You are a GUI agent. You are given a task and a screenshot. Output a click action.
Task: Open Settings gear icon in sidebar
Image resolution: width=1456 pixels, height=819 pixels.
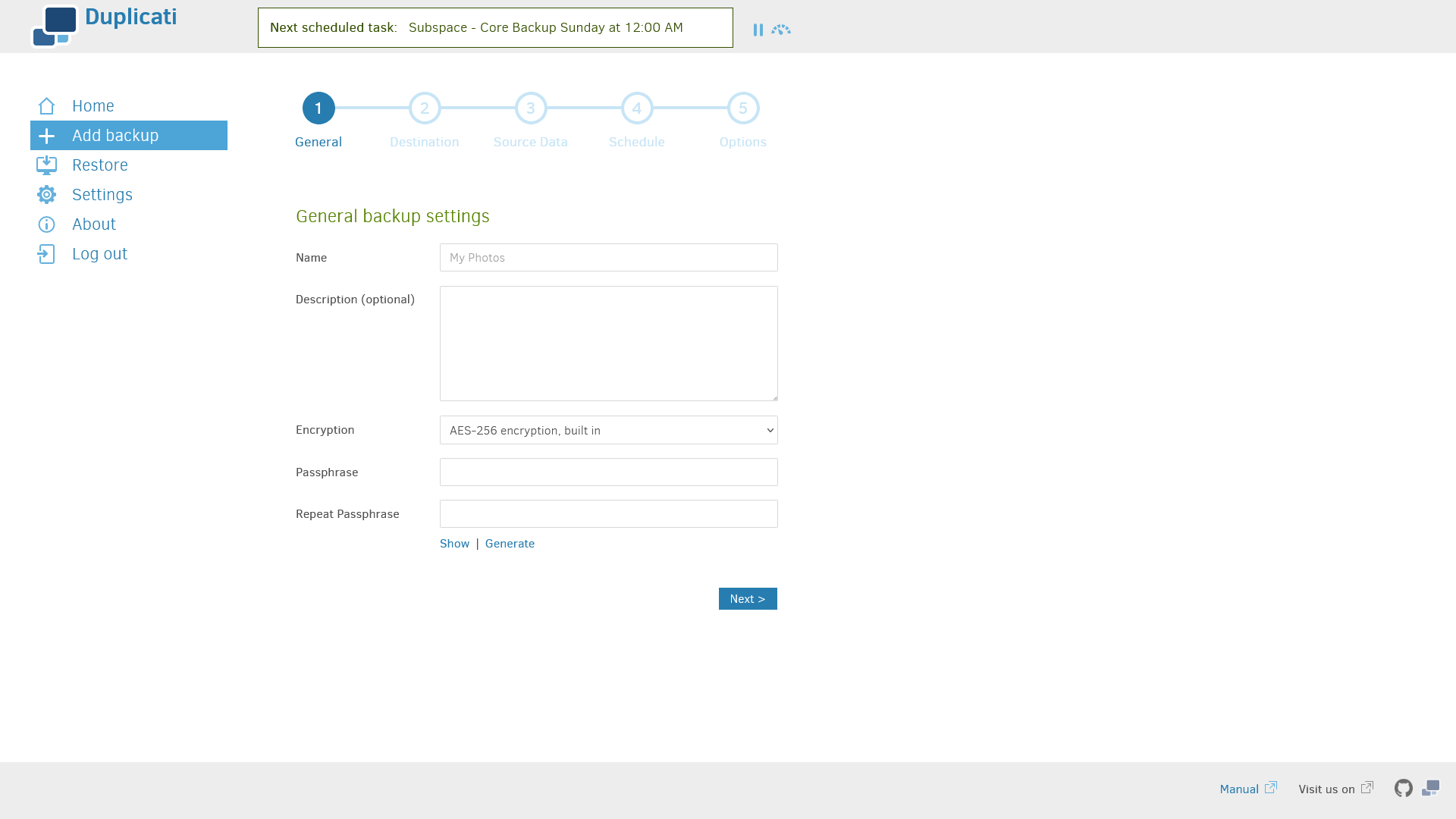click(x=46, y=195)
